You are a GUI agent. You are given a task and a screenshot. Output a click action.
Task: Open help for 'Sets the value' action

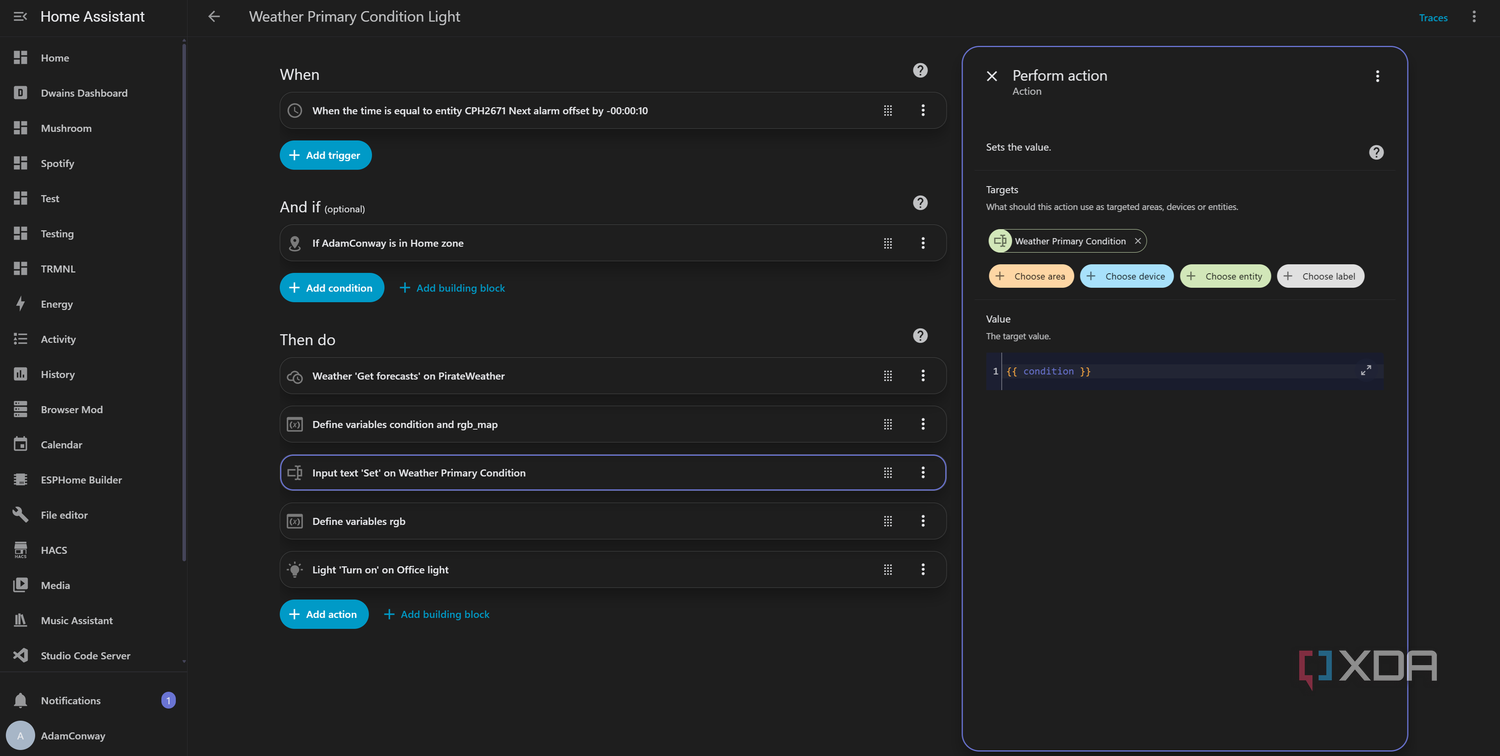(1376, 152)
